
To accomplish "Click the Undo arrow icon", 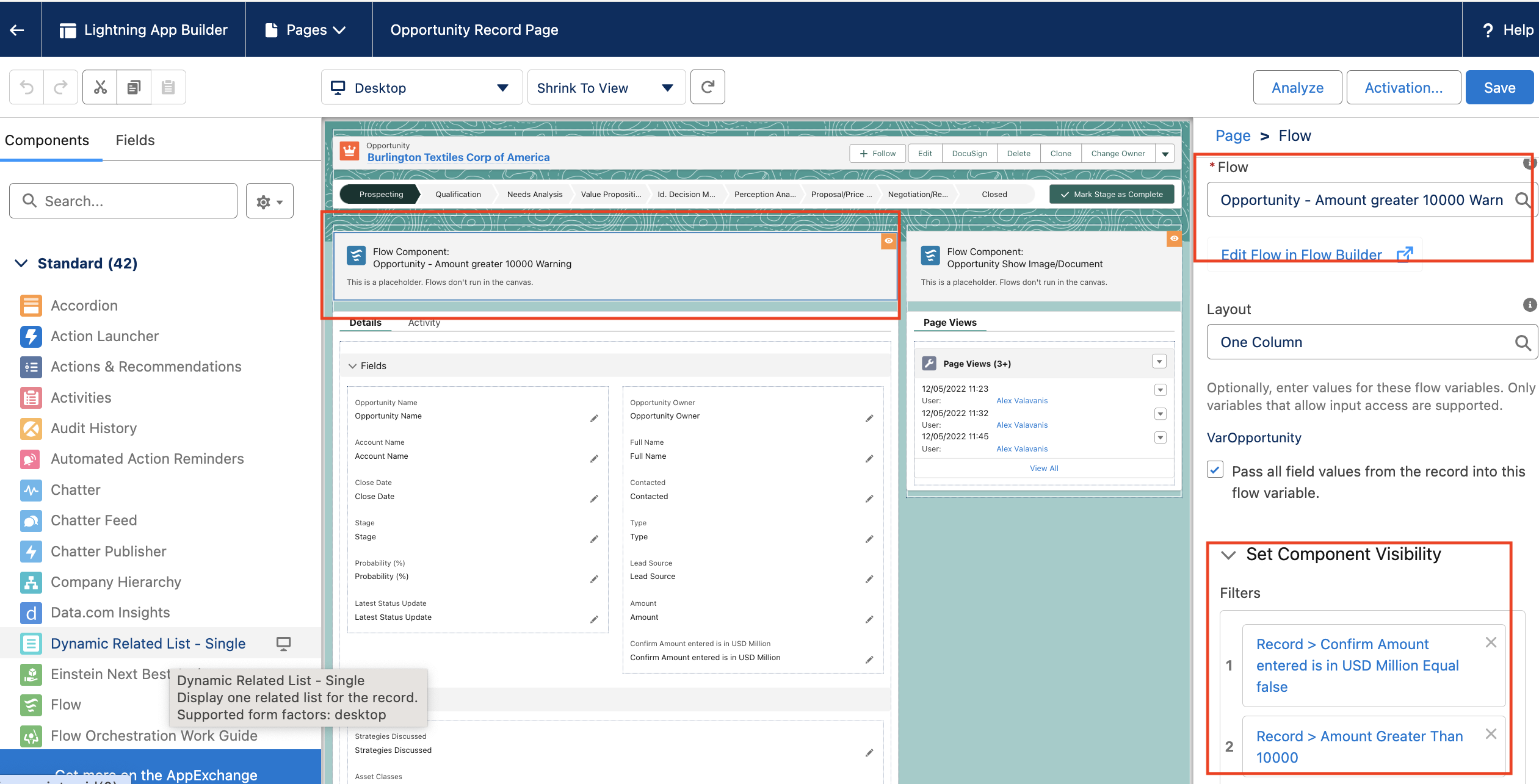I will click(x=26, y=87).
